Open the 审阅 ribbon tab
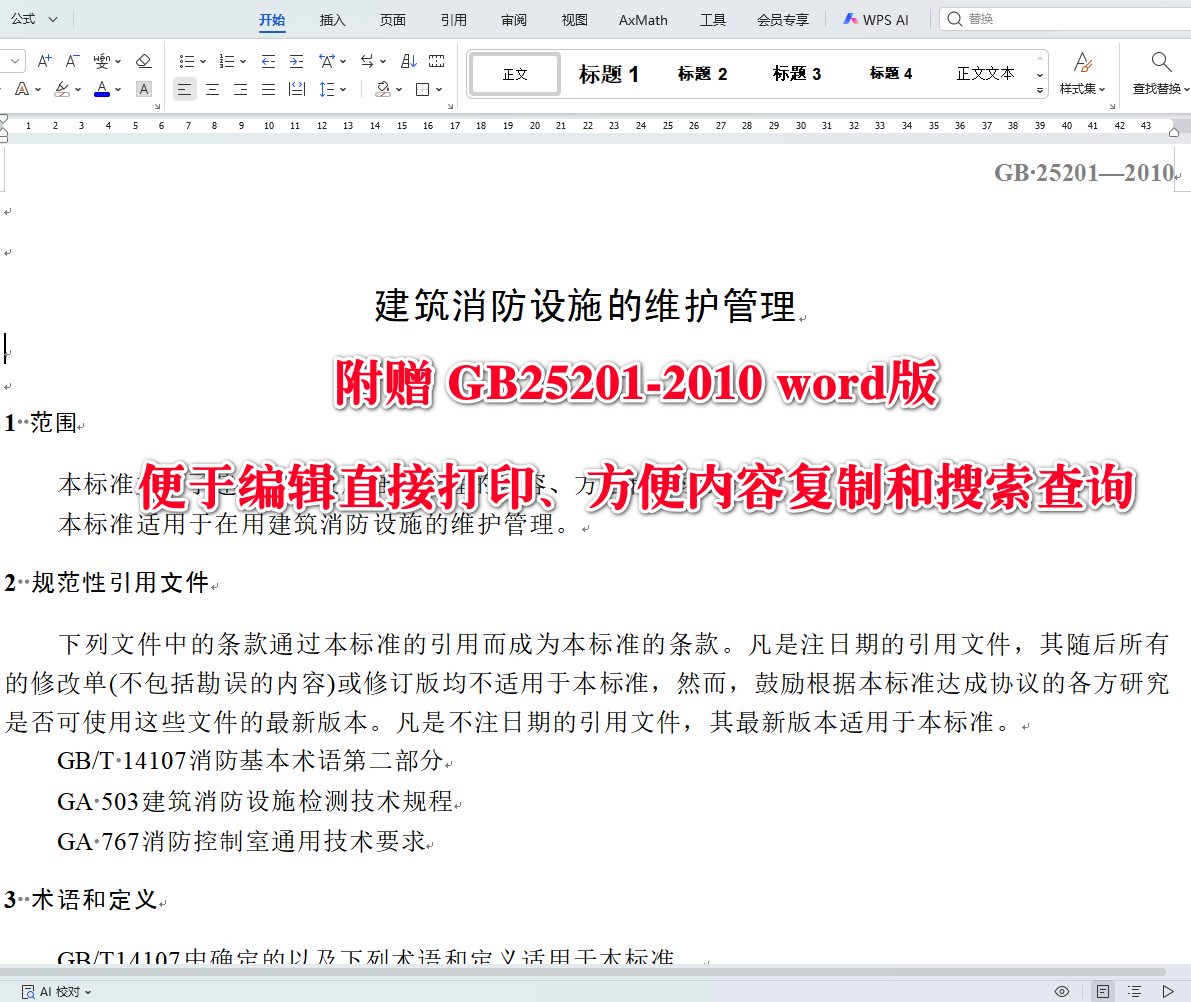 [x=512, y=19]
